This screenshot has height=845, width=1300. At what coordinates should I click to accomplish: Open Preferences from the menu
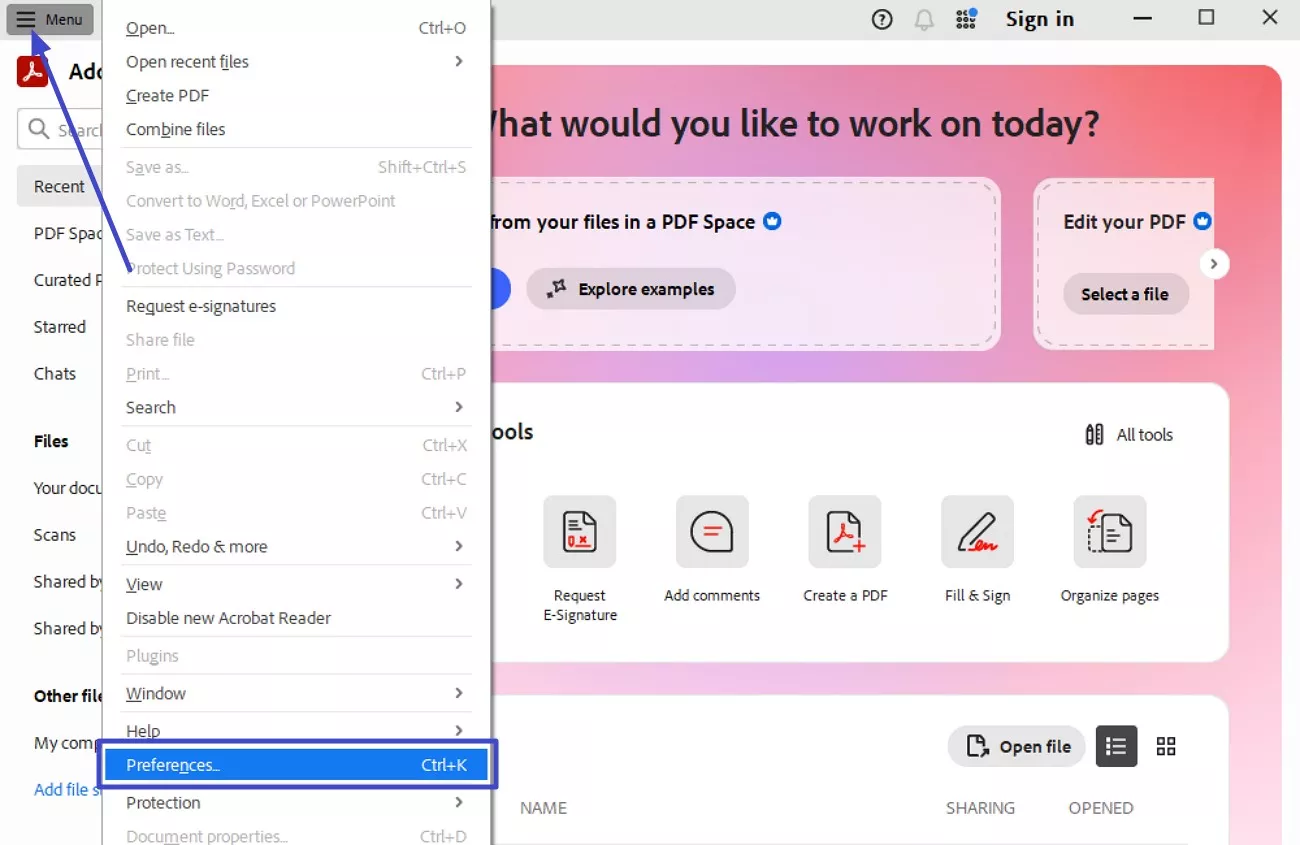coord(296,764)
